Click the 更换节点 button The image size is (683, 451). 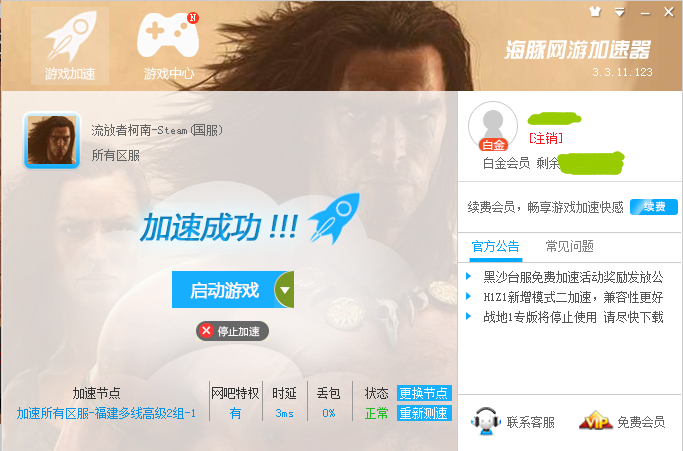point(424,393)
